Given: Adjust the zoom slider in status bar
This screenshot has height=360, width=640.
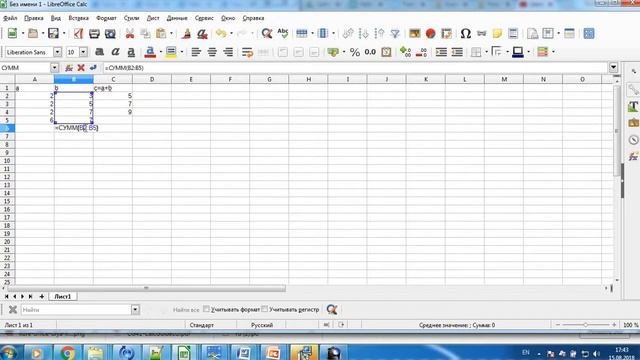Looking at the screenshot, I should point(585,325).
